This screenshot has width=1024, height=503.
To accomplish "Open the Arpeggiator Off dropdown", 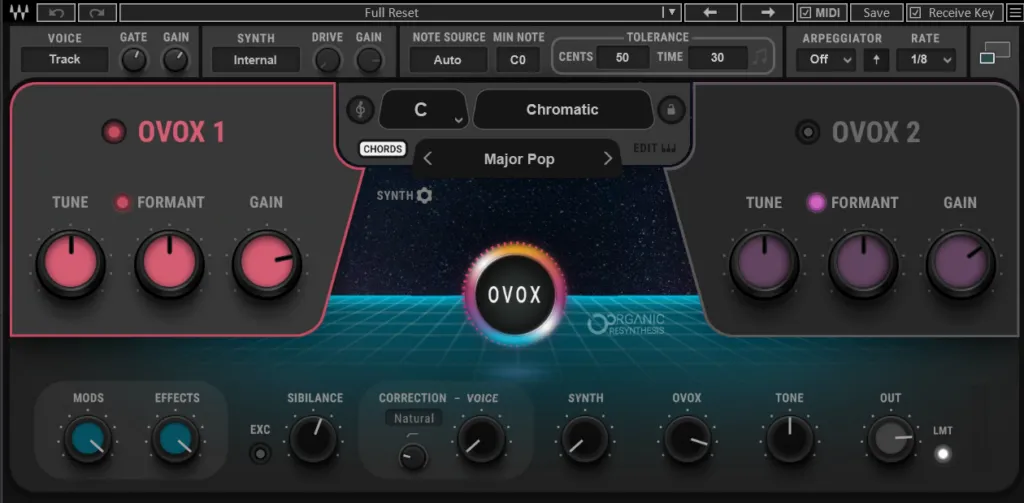I will pyautogui.click(x=825, y=59).
